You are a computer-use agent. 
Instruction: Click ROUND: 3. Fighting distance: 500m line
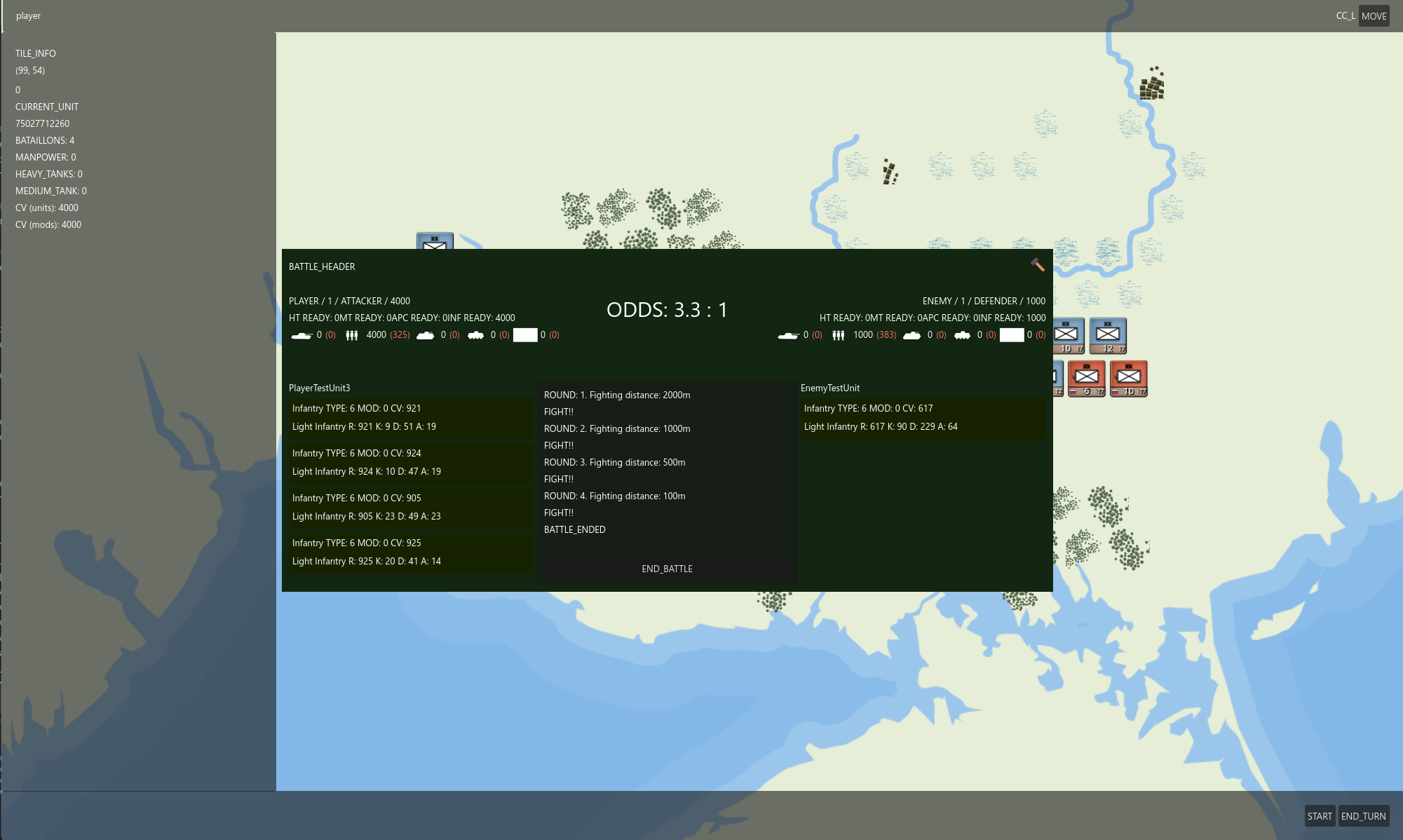(615, 462)
